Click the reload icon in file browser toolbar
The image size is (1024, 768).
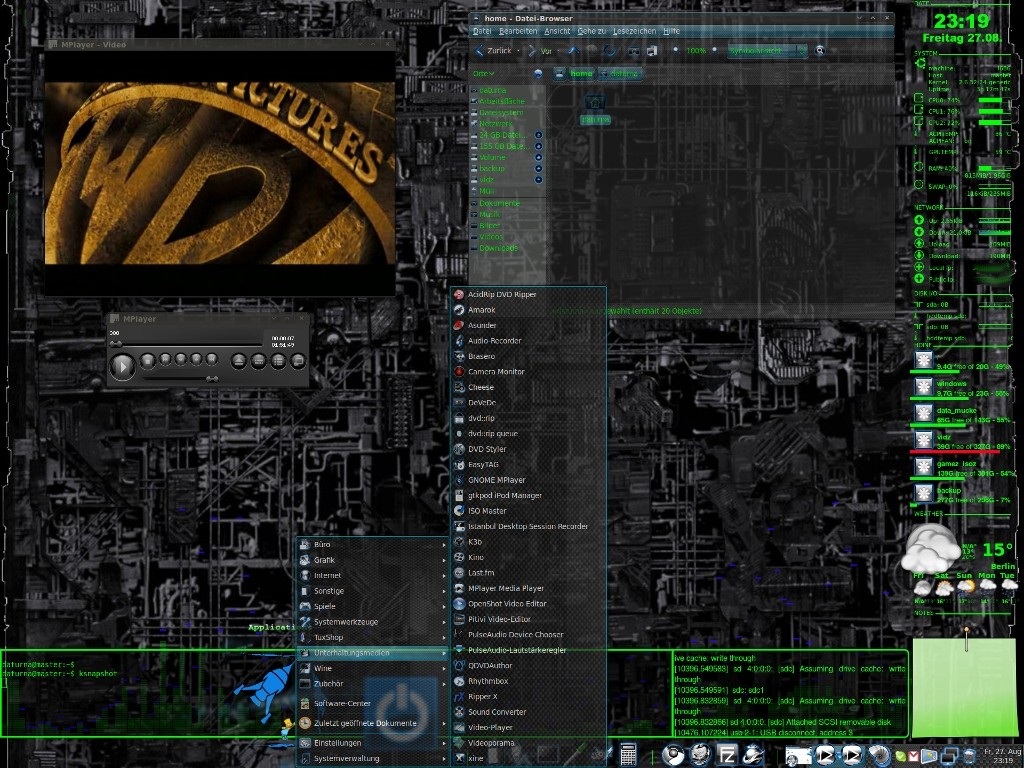(x=609, y=50)
